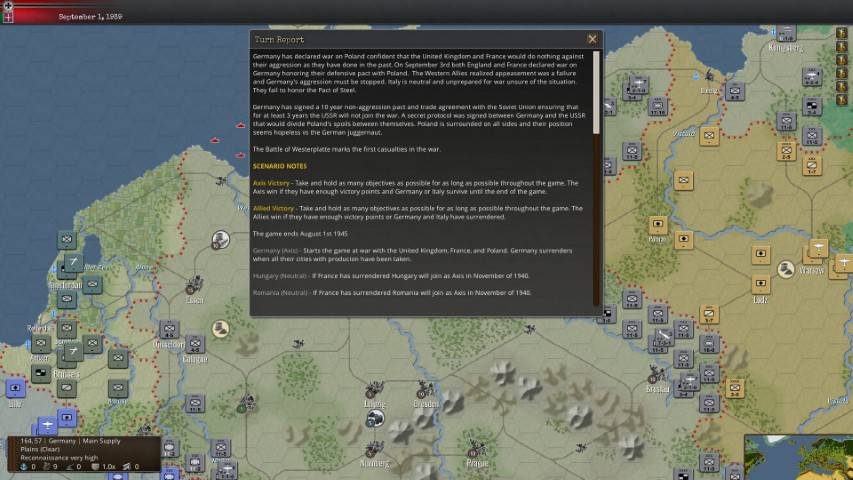Click the Prague city icon
853x480 pixels.
point(476,455)
